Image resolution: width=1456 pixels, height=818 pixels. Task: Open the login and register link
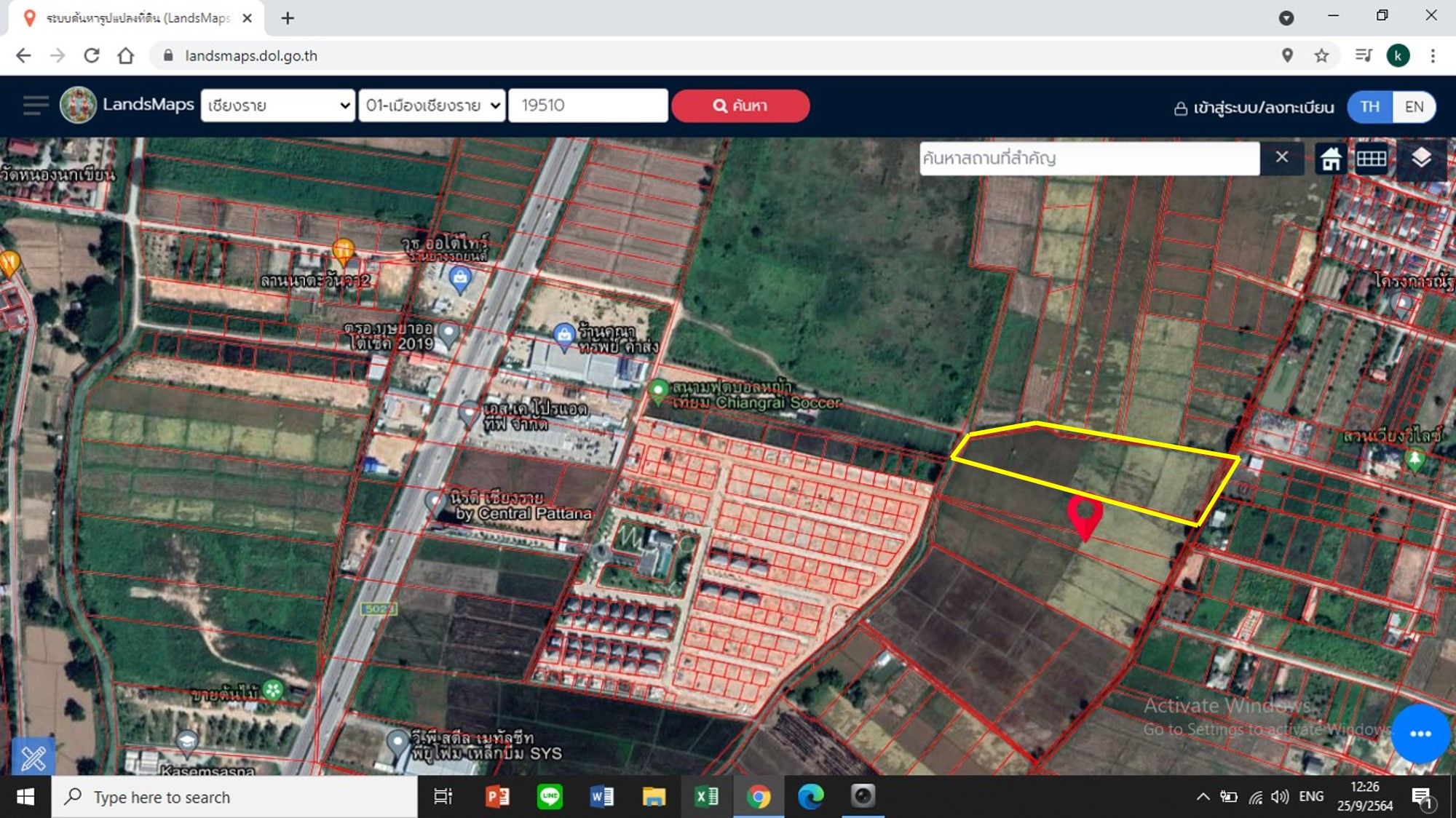[x=1254, y=108]
